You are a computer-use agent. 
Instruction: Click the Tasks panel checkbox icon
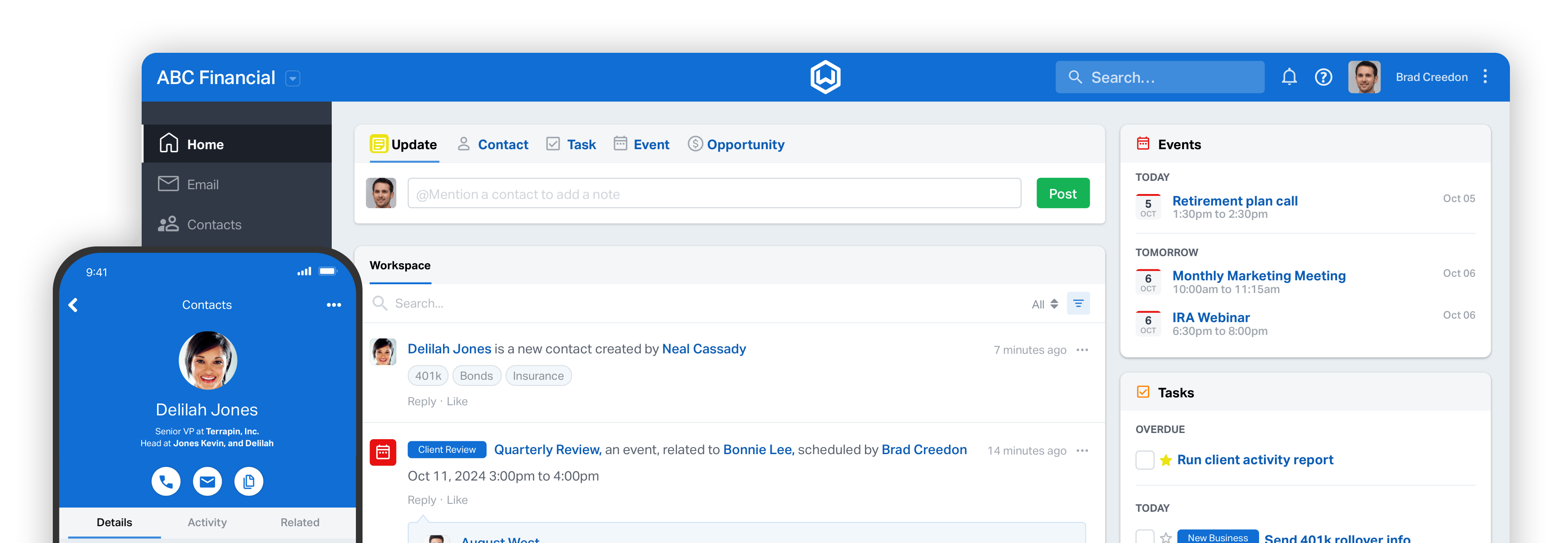(1143, 392)
